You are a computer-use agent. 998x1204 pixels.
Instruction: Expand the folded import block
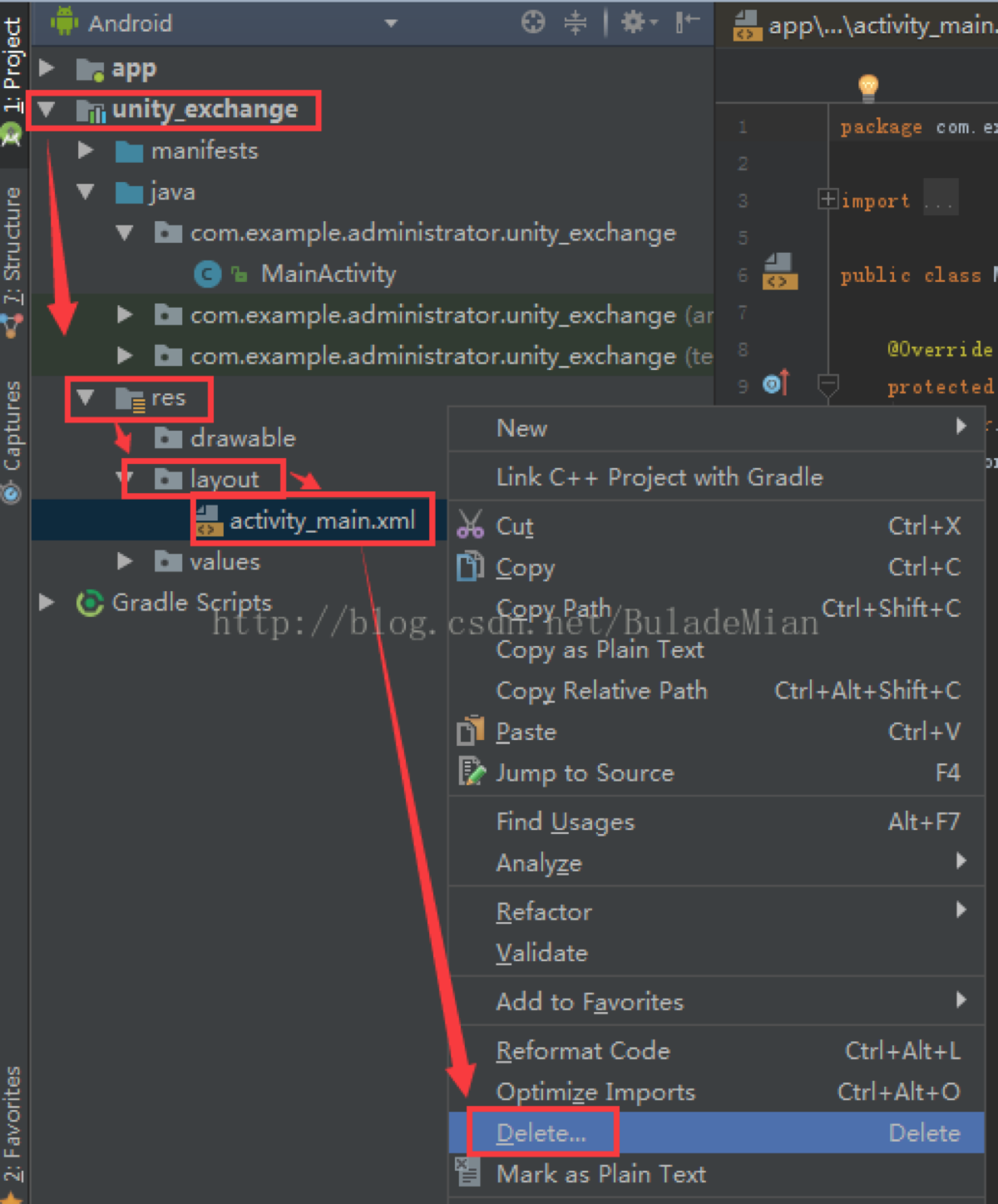(x=828, y=200)
